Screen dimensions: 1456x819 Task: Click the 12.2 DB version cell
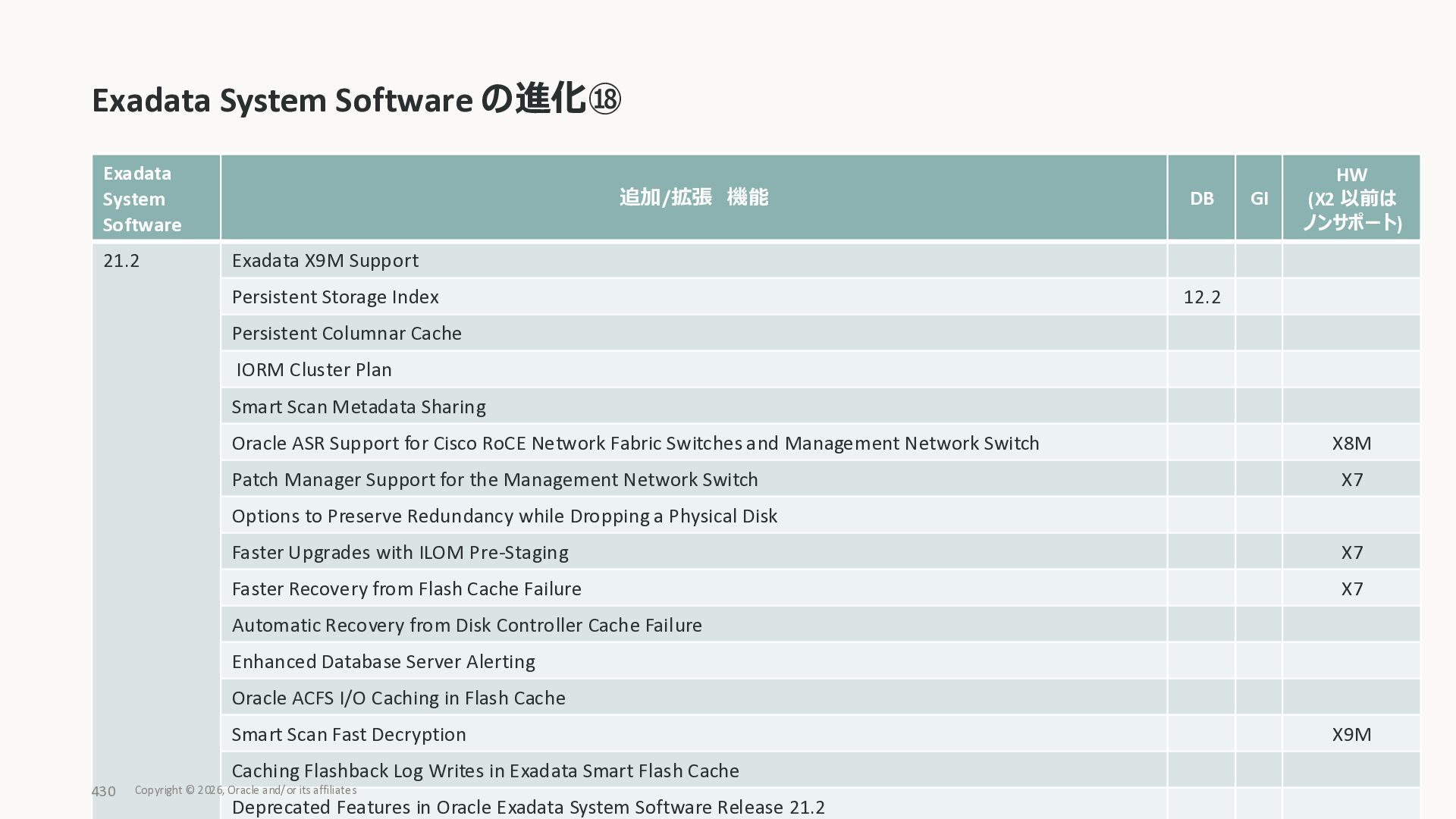(1202, 297)
